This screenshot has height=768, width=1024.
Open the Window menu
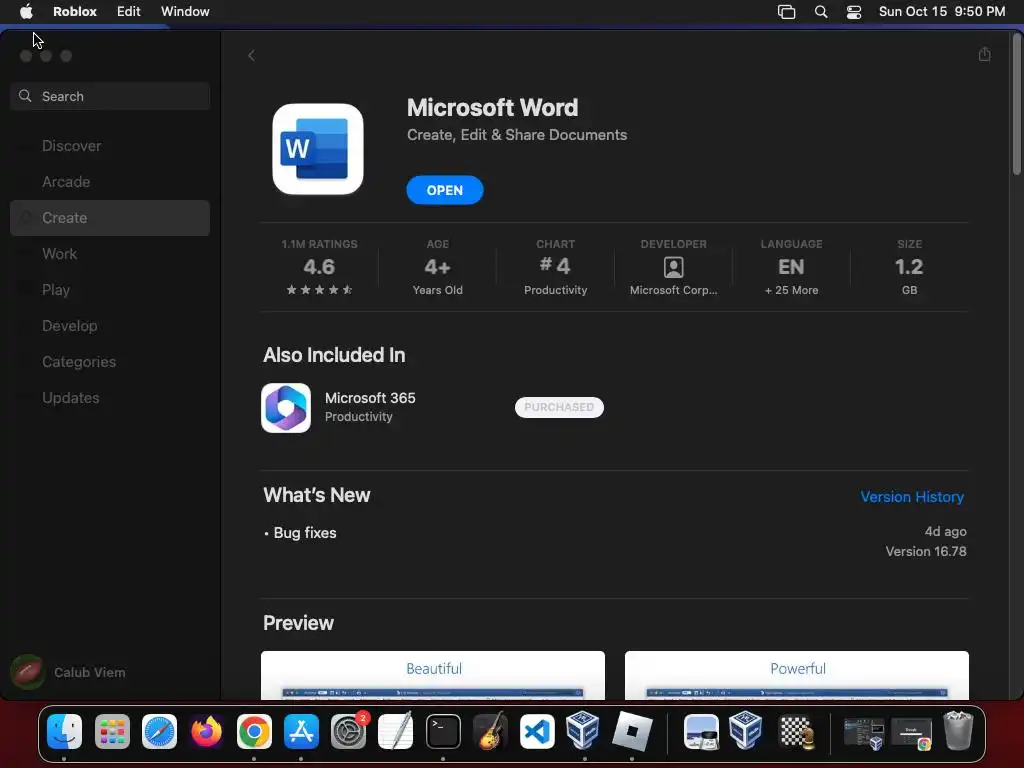click(x=185, y=12)
